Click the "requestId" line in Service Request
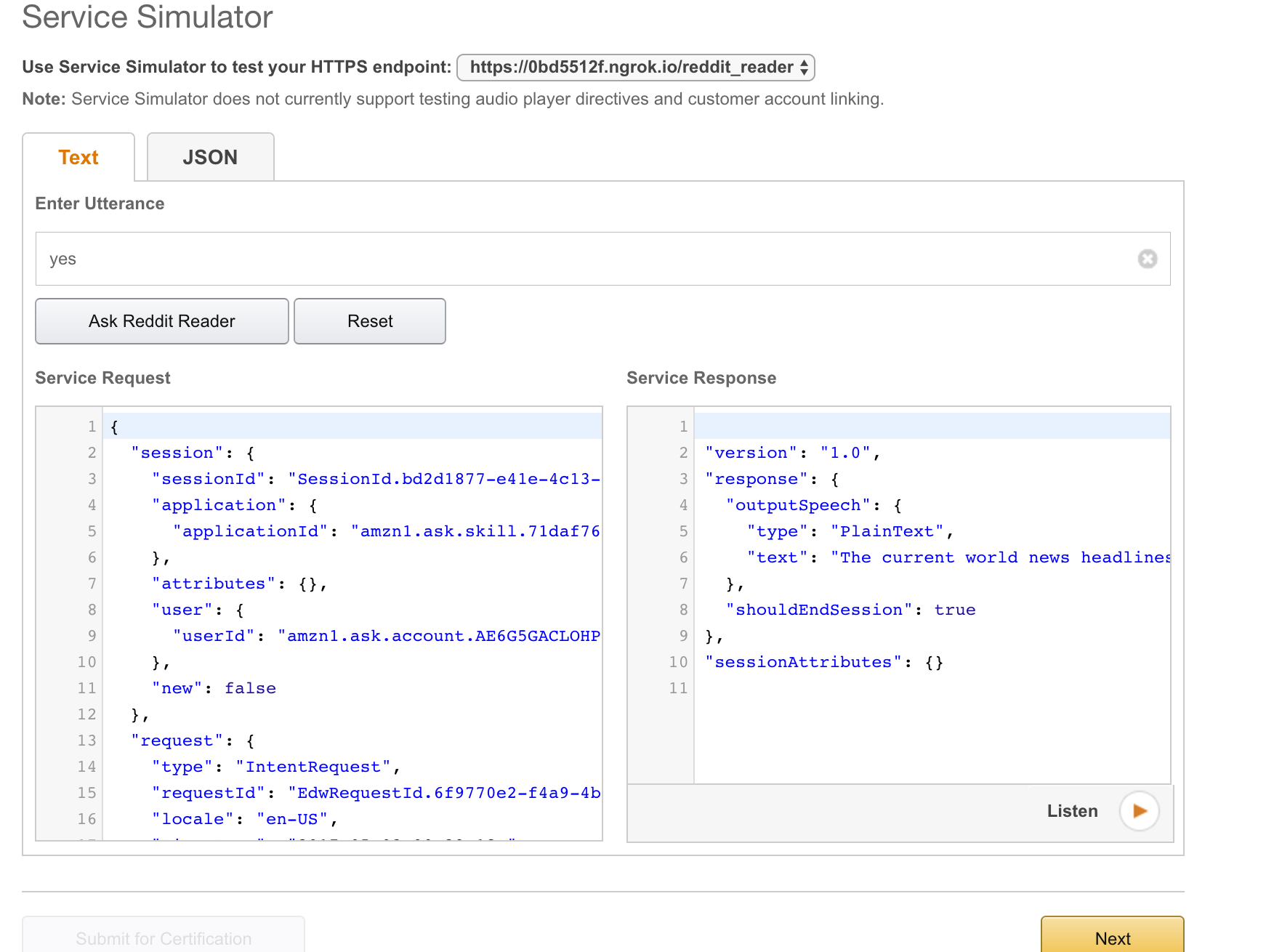1282x952 pixels. (x=376, y=793)
